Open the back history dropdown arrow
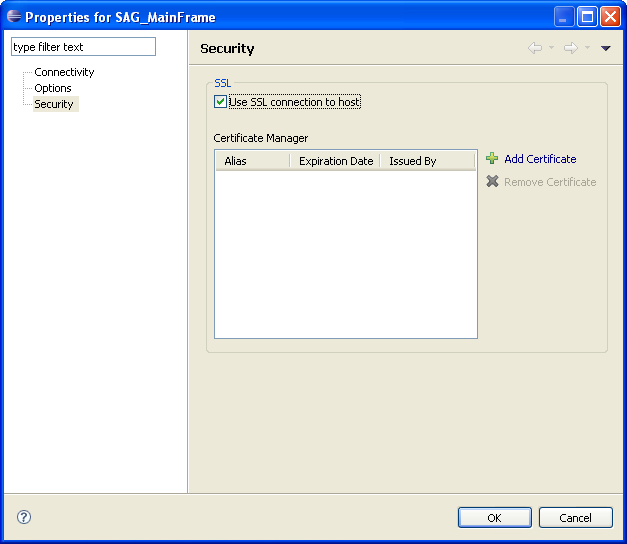Image resolution: width=627 pixels, height=544 pixels. click(x=551, y=48)
